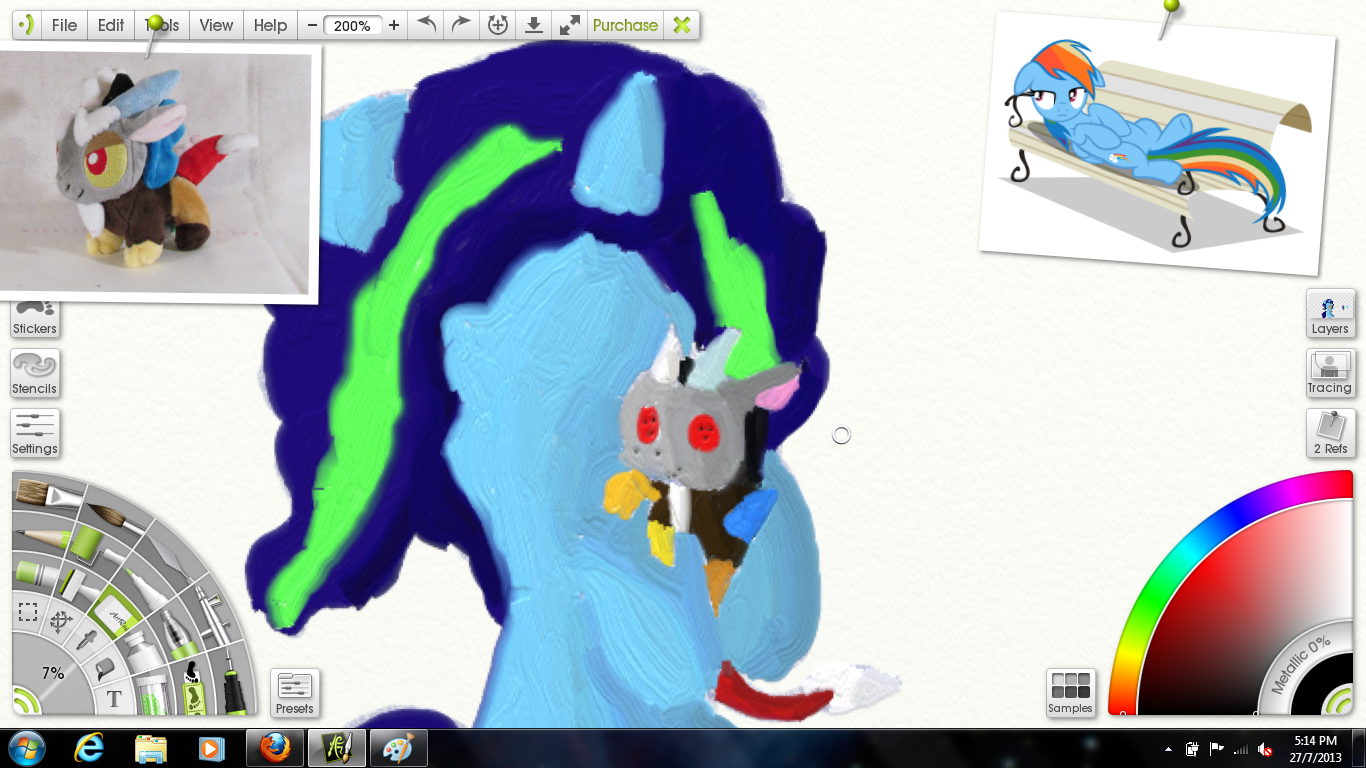Select the Paint Tube tool
The image size is (1366, 768).
[x=142, y=651]
